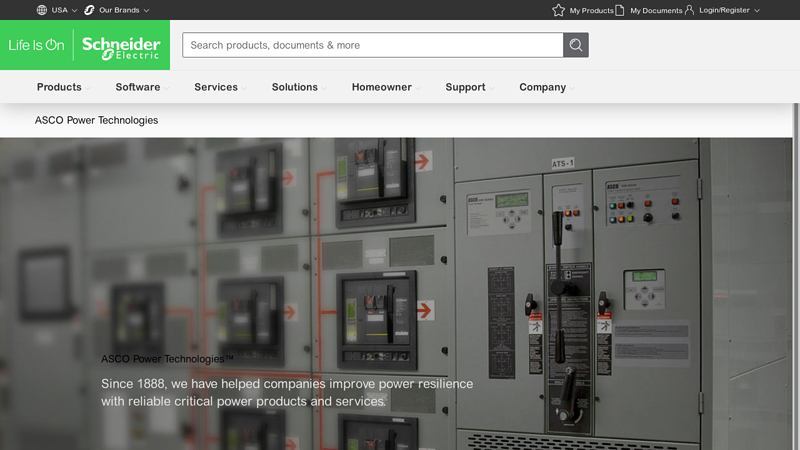This screenshot has height=450, width=800.
Task: Open My Products link
Action: coord(591,10)
